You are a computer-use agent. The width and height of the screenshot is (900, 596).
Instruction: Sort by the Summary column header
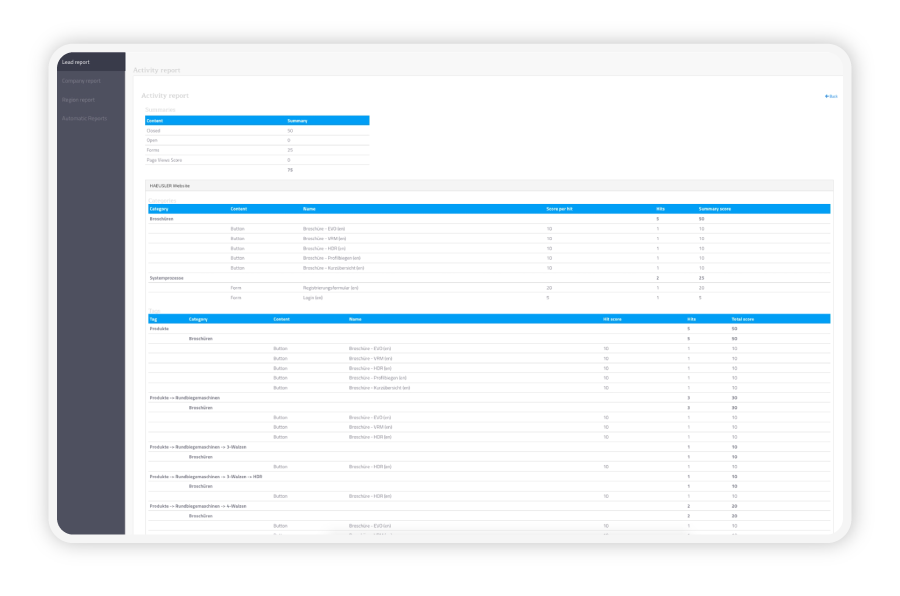298,120
